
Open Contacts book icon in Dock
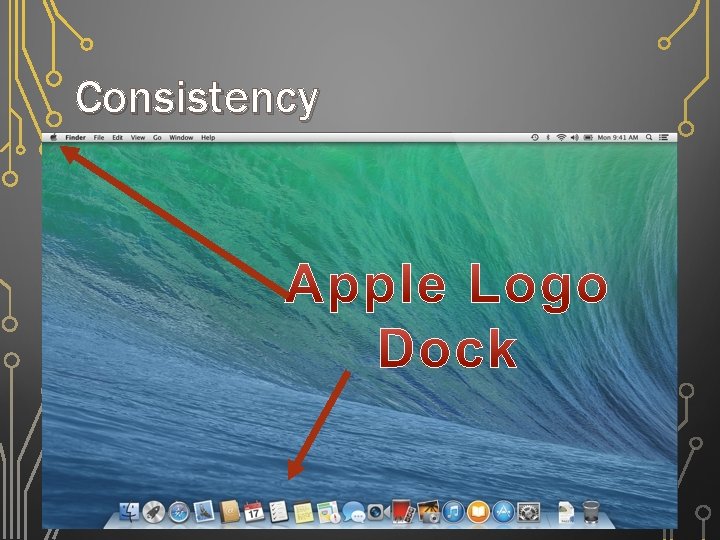[x=230, y=511]
